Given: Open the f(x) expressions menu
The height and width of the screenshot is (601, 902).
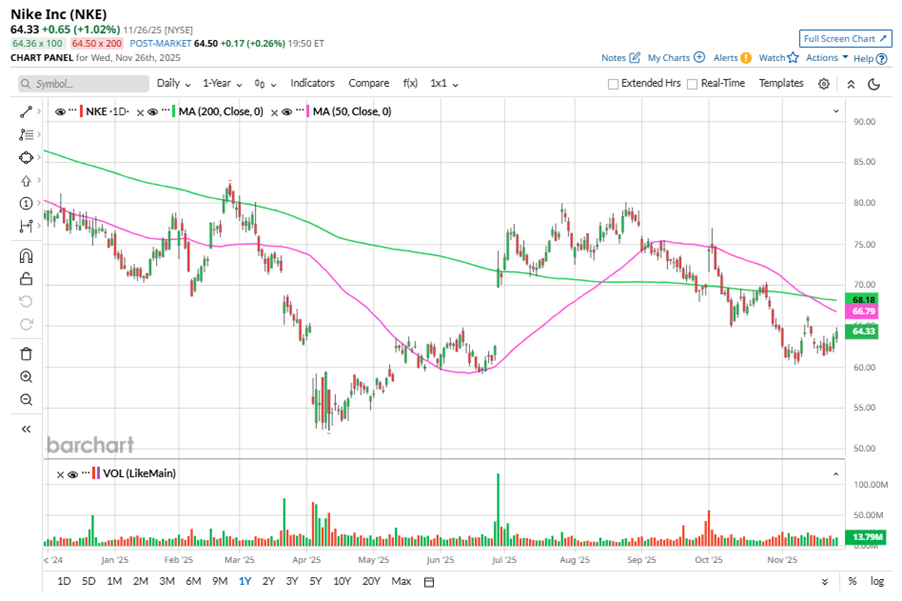Looking at the screenshot, I should 410,83.
